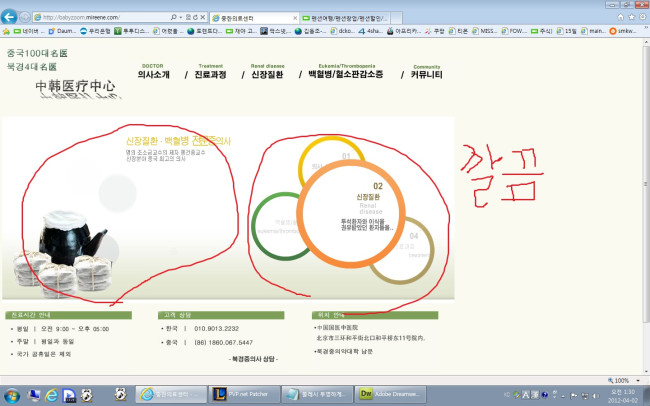Switch to the PVP.net Patcher taskbar window
The width and height of the screenshot is (650, 406).
pos(242,394)
